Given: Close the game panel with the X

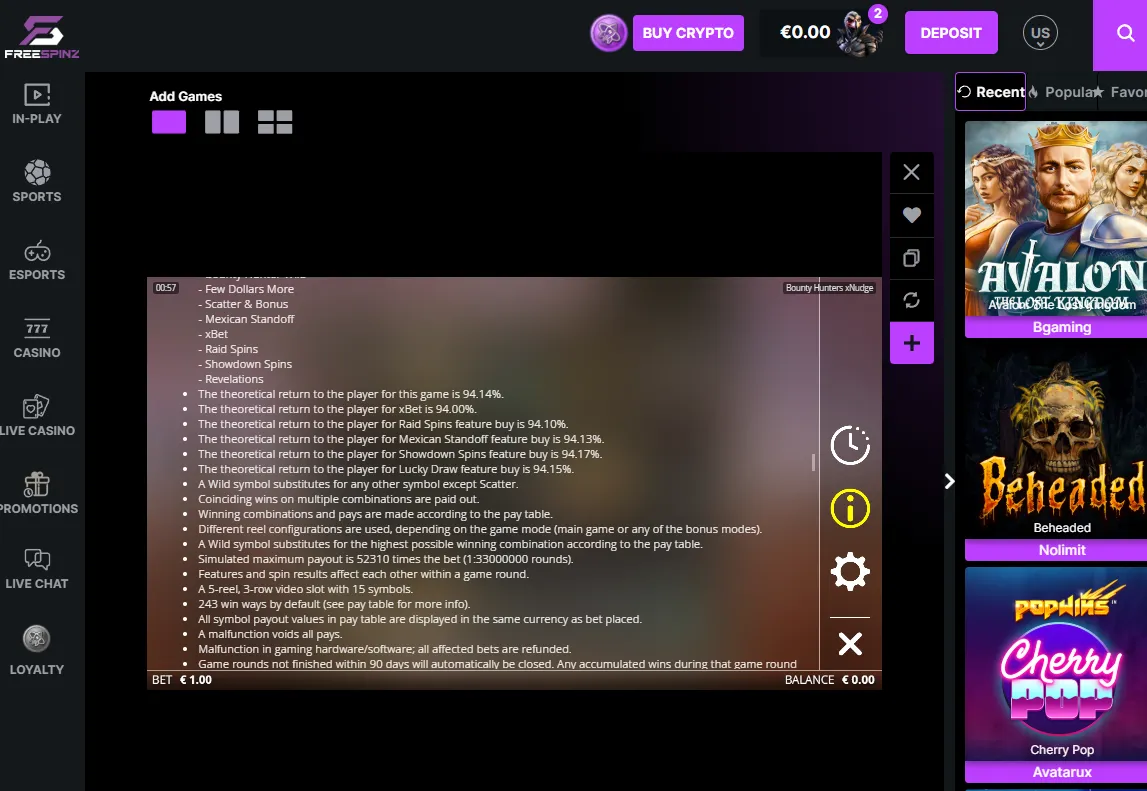Looking at the screenshot, I should 911,172.
